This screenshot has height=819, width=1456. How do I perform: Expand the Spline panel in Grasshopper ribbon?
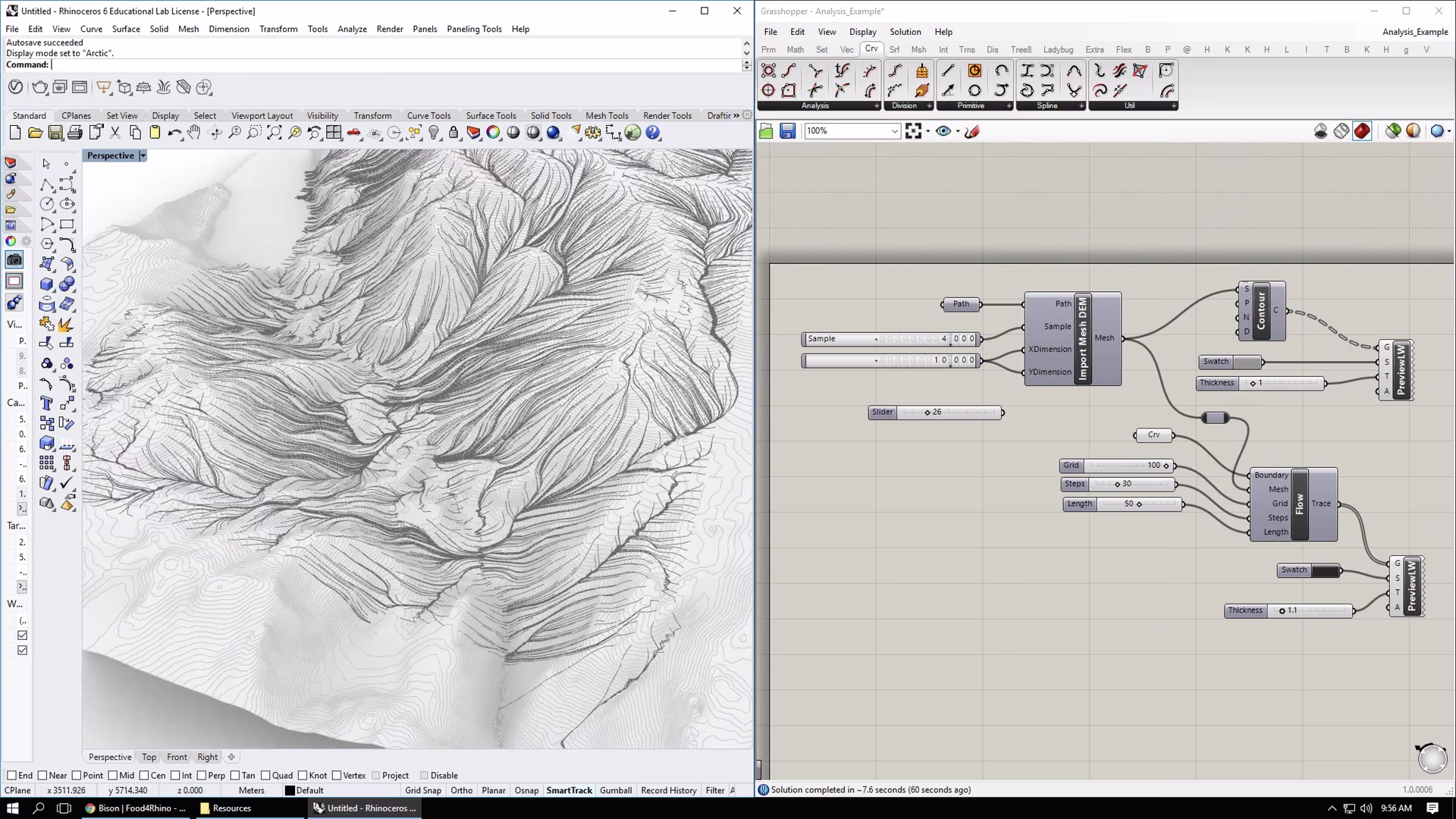[x=1081, y=106]
